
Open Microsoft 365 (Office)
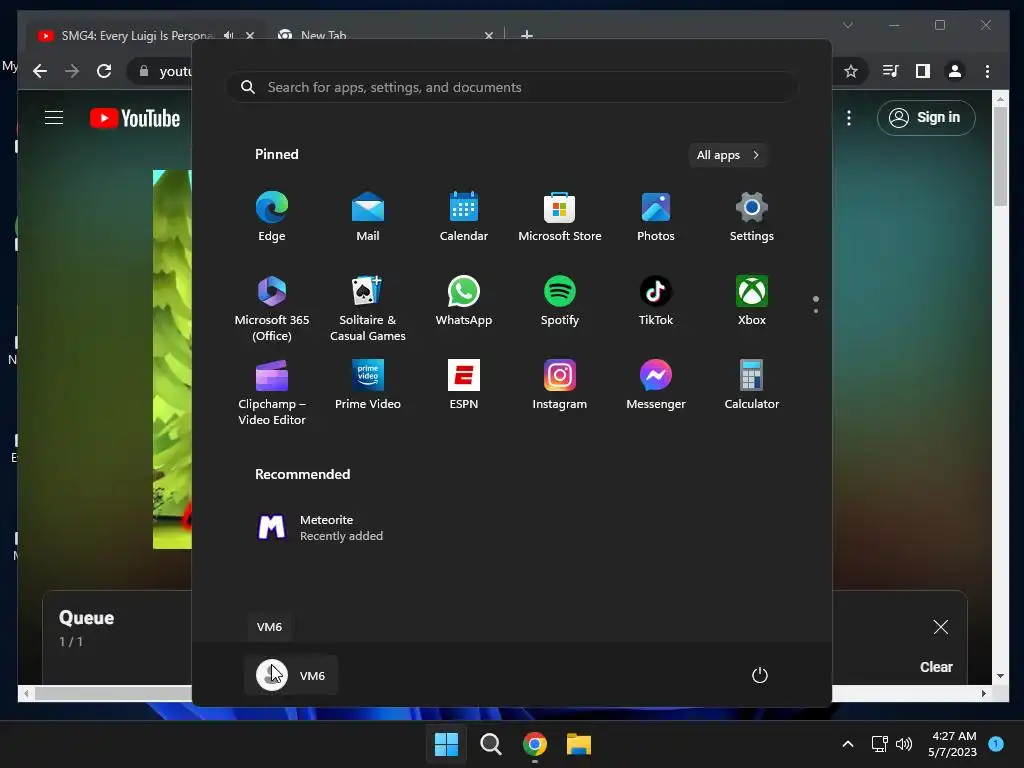[272, 309]
